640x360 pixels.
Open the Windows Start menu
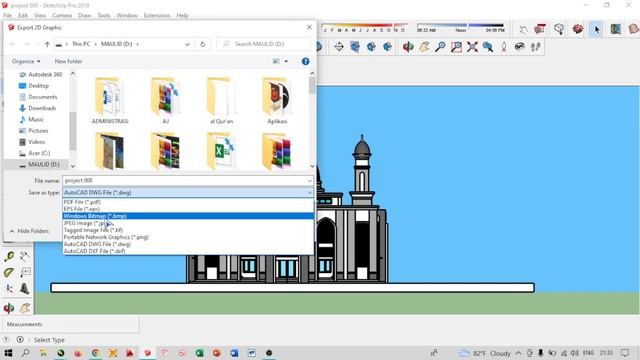tap(8, 353)
